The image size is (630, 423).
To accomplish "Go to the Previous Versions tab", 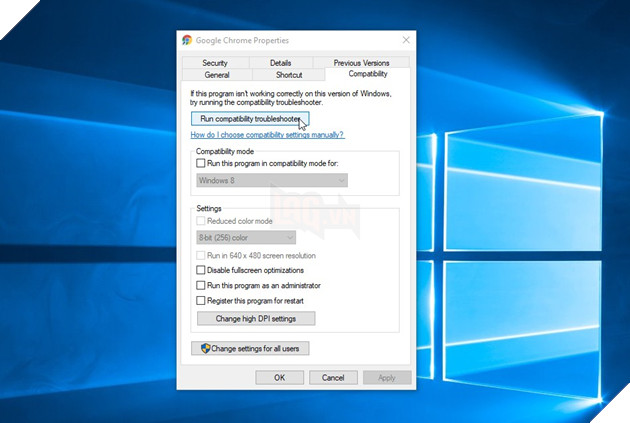I will click(x=361, y=63).
